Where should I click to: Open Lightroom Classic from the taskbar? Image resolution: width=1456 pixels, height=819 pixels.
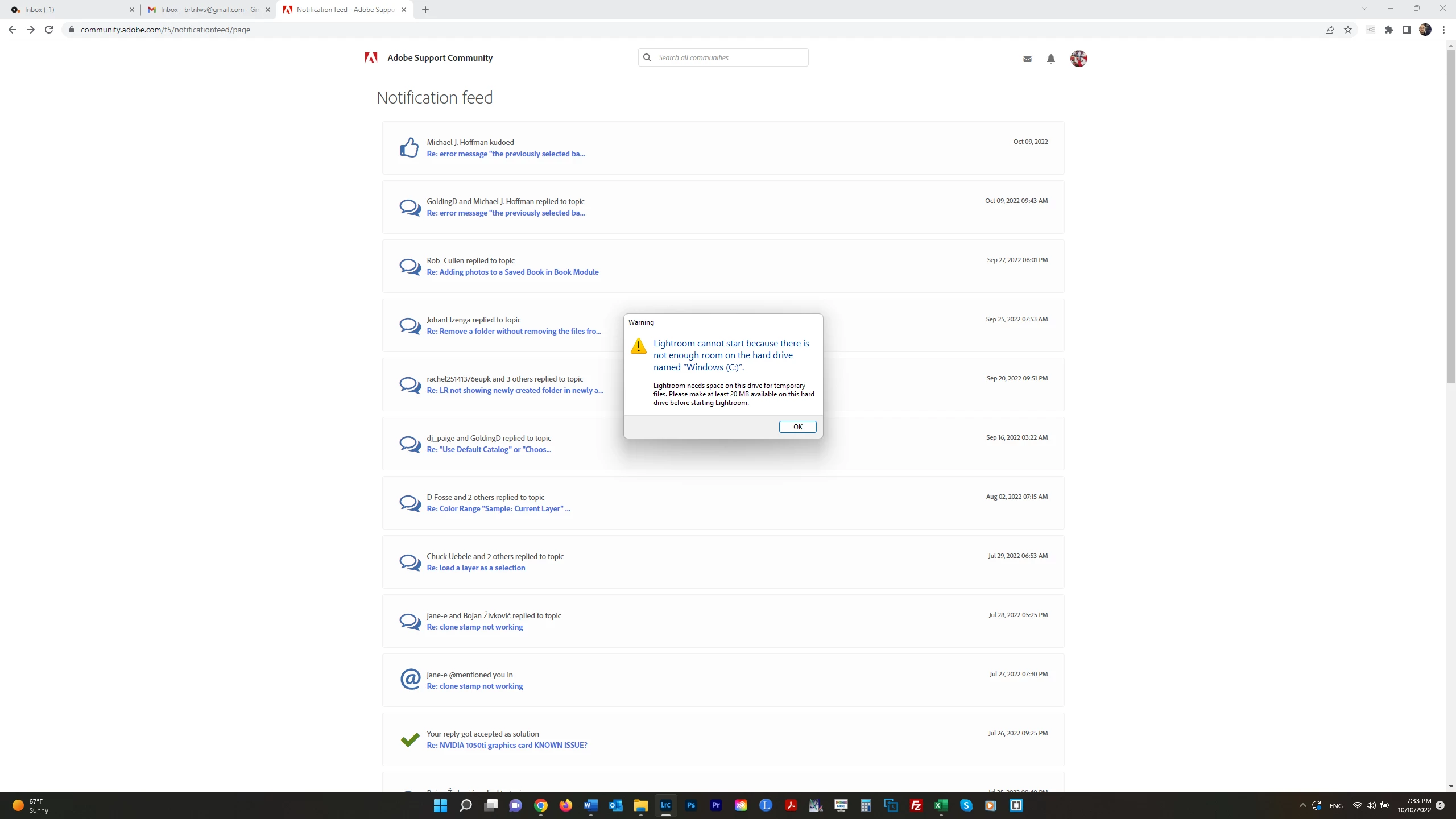(x=665, y=805)
